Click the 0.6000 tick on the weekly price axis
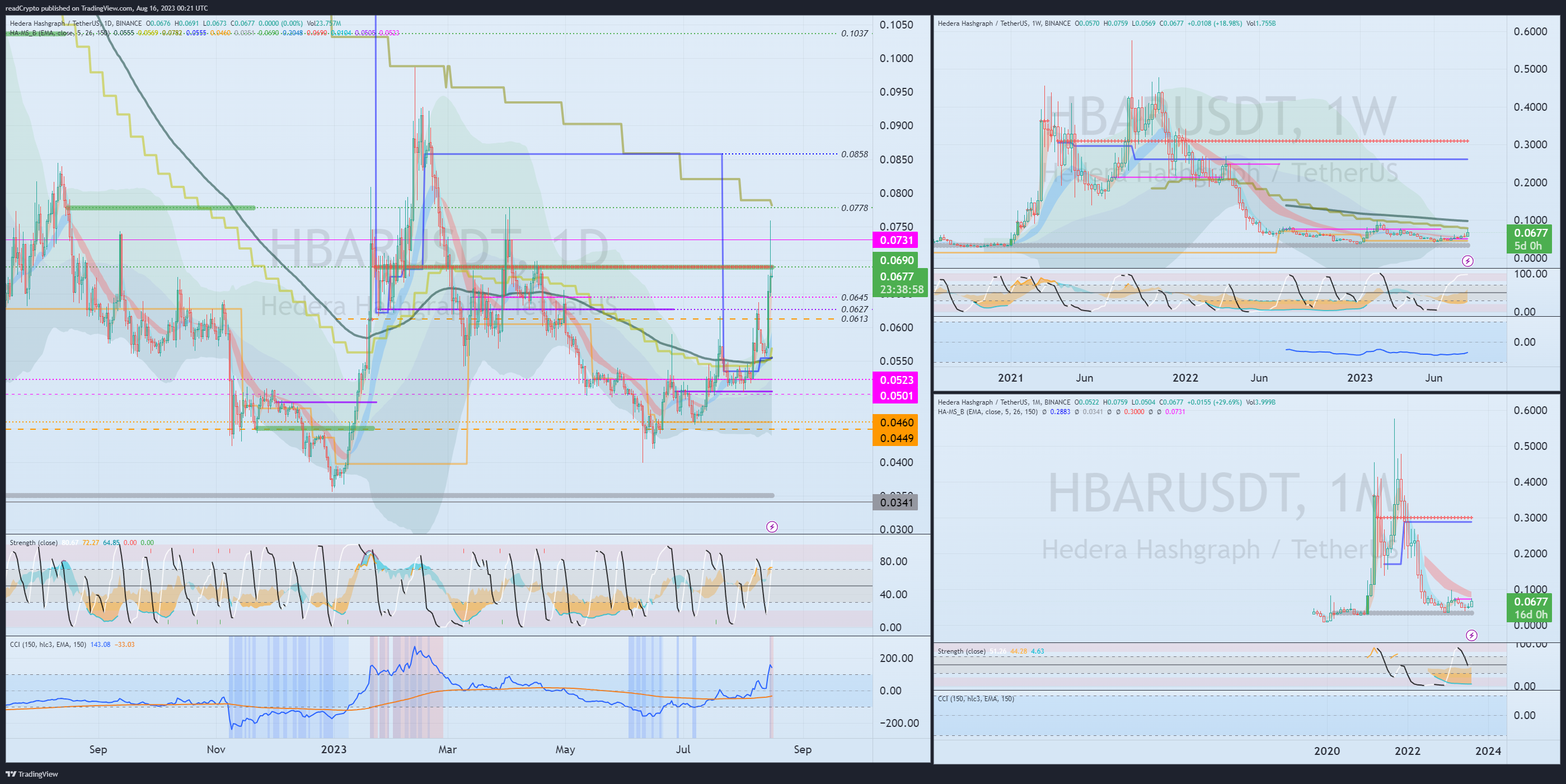 point(1530,31)
